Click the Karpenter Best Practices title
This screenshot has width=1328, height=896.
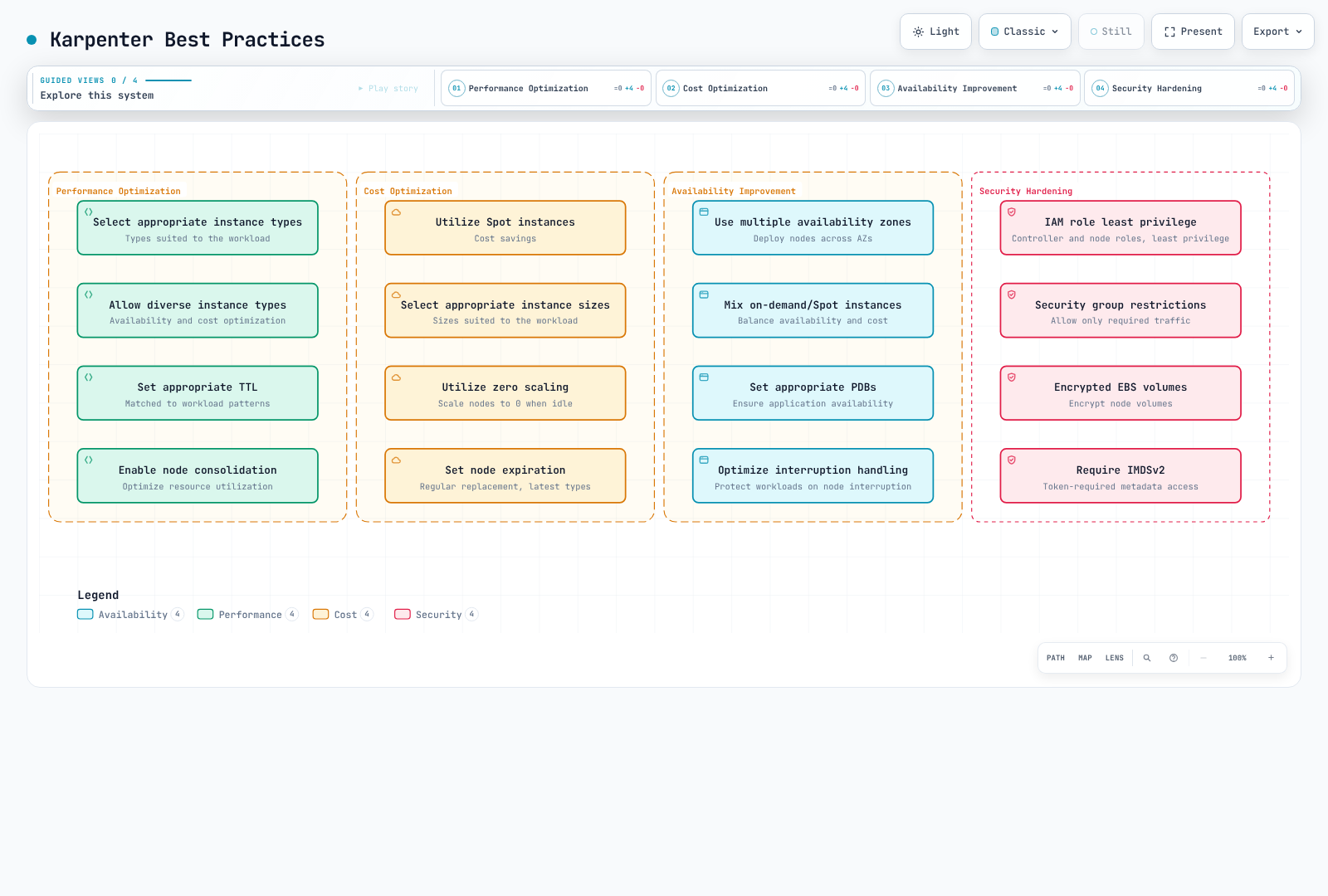click(188, 40)
